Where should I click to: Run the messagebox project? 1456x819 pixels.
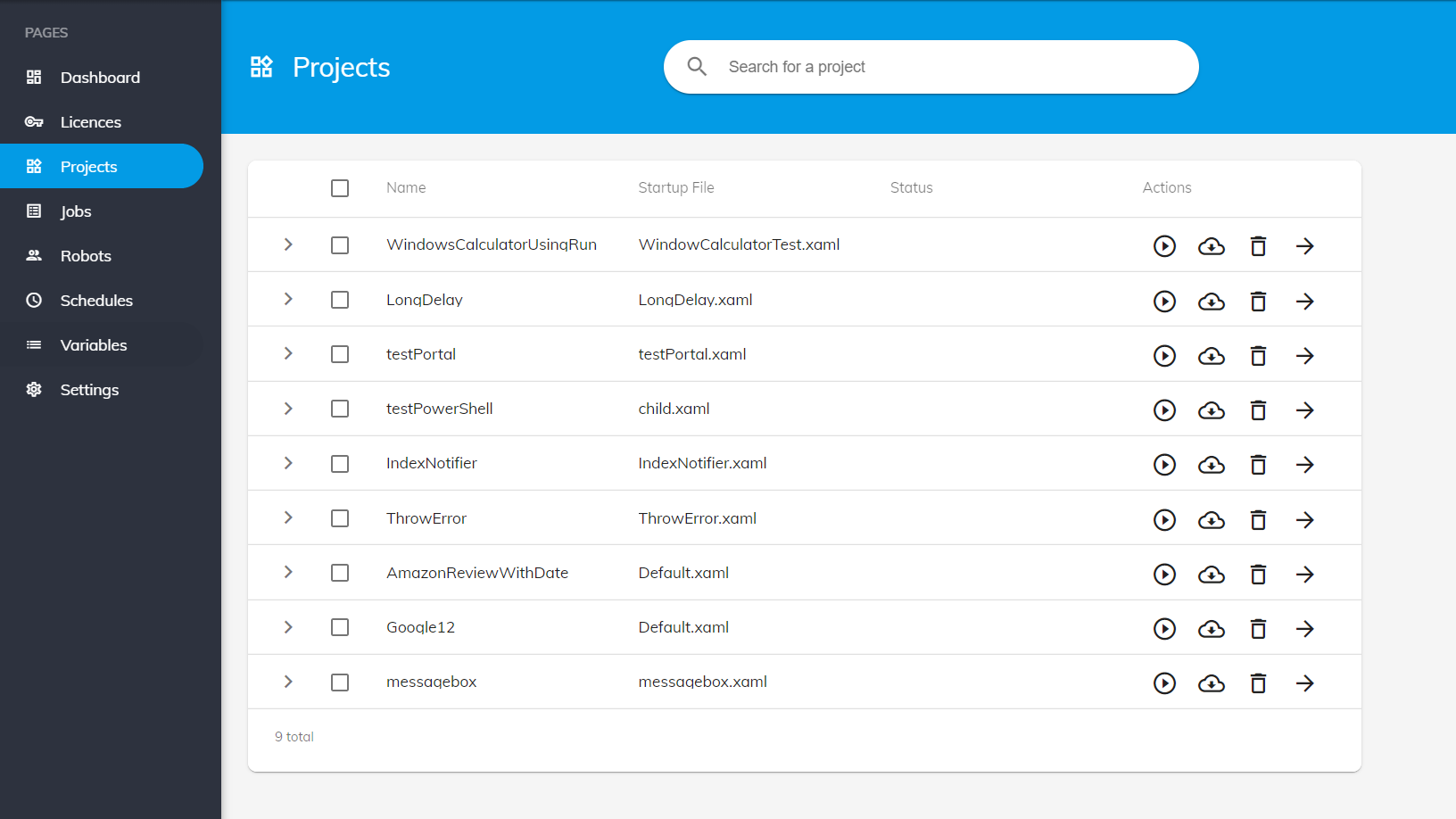pyautogui.click(x=1164, y=683)
